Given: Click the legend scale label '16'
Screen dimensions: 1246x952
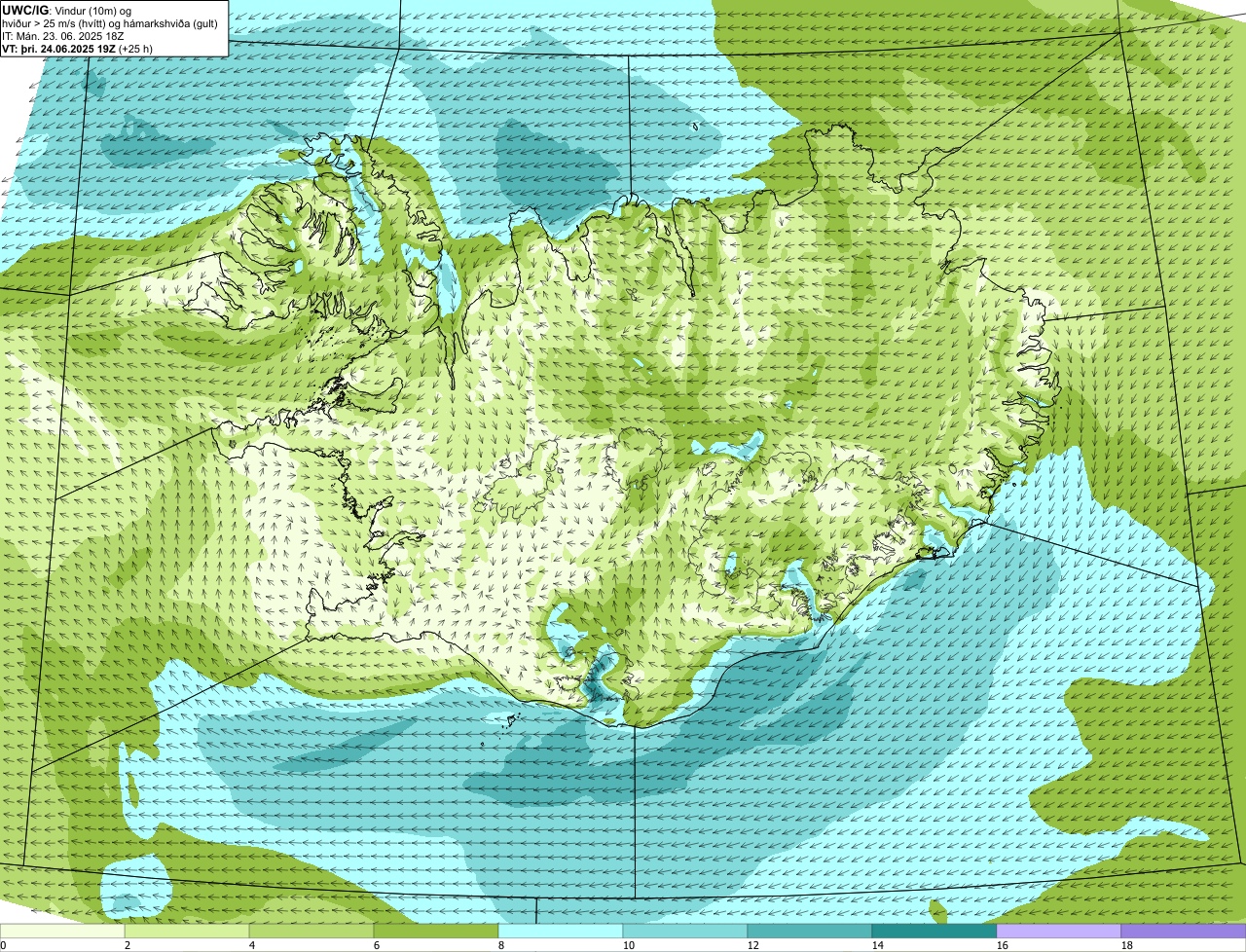Looking at the screenshot, I should click(1003, 945).
